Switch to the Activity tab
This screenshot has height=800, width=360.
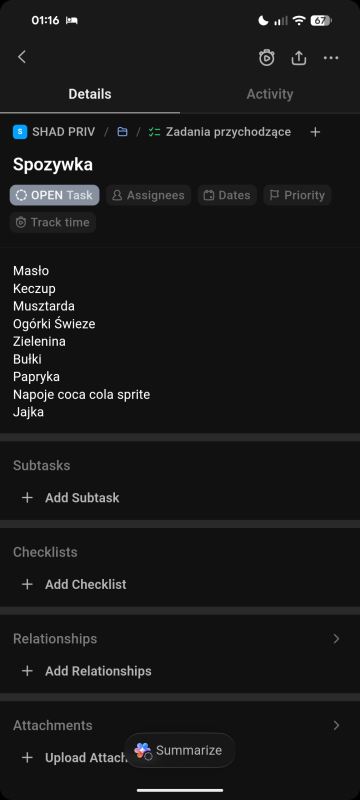tap(270, 94)
